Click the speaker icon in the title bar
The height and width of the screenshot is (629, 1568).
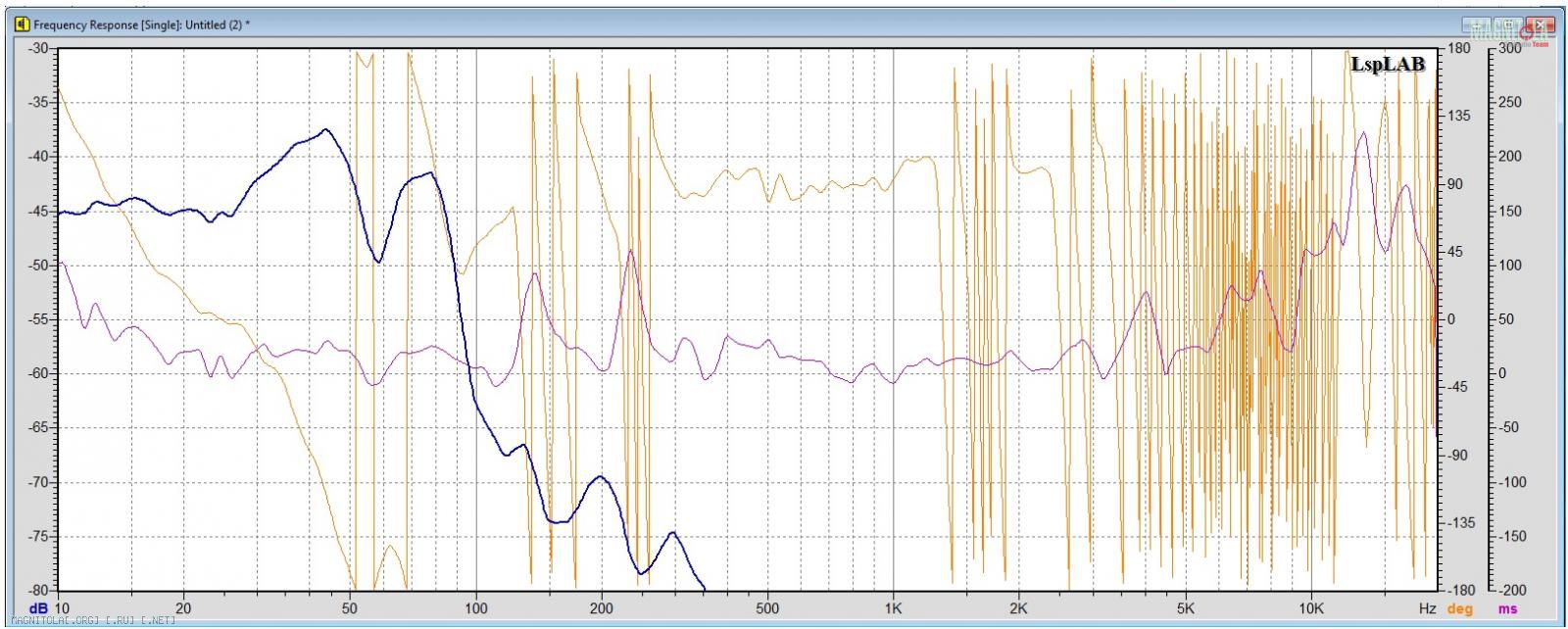(22, 24)
